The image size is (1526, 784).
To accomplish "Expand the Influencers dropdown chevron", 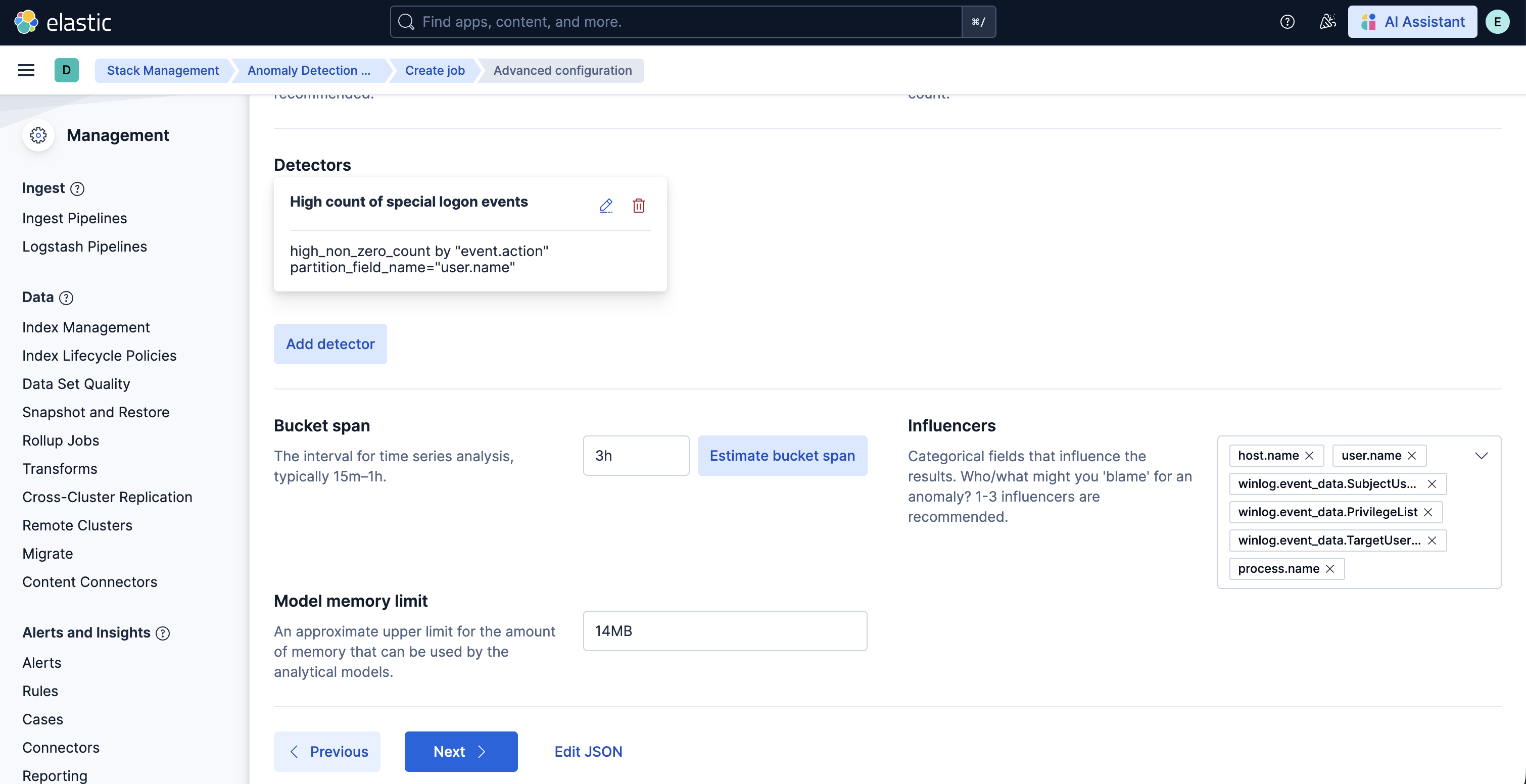I will [x=1482, y=455].
